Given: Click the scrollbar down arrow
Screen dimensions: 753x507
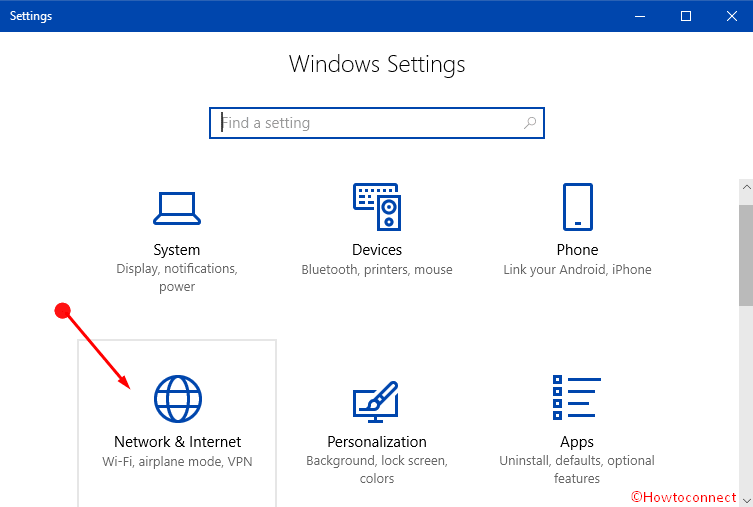Looking at the screenshot, I should [x=746, y=501].
